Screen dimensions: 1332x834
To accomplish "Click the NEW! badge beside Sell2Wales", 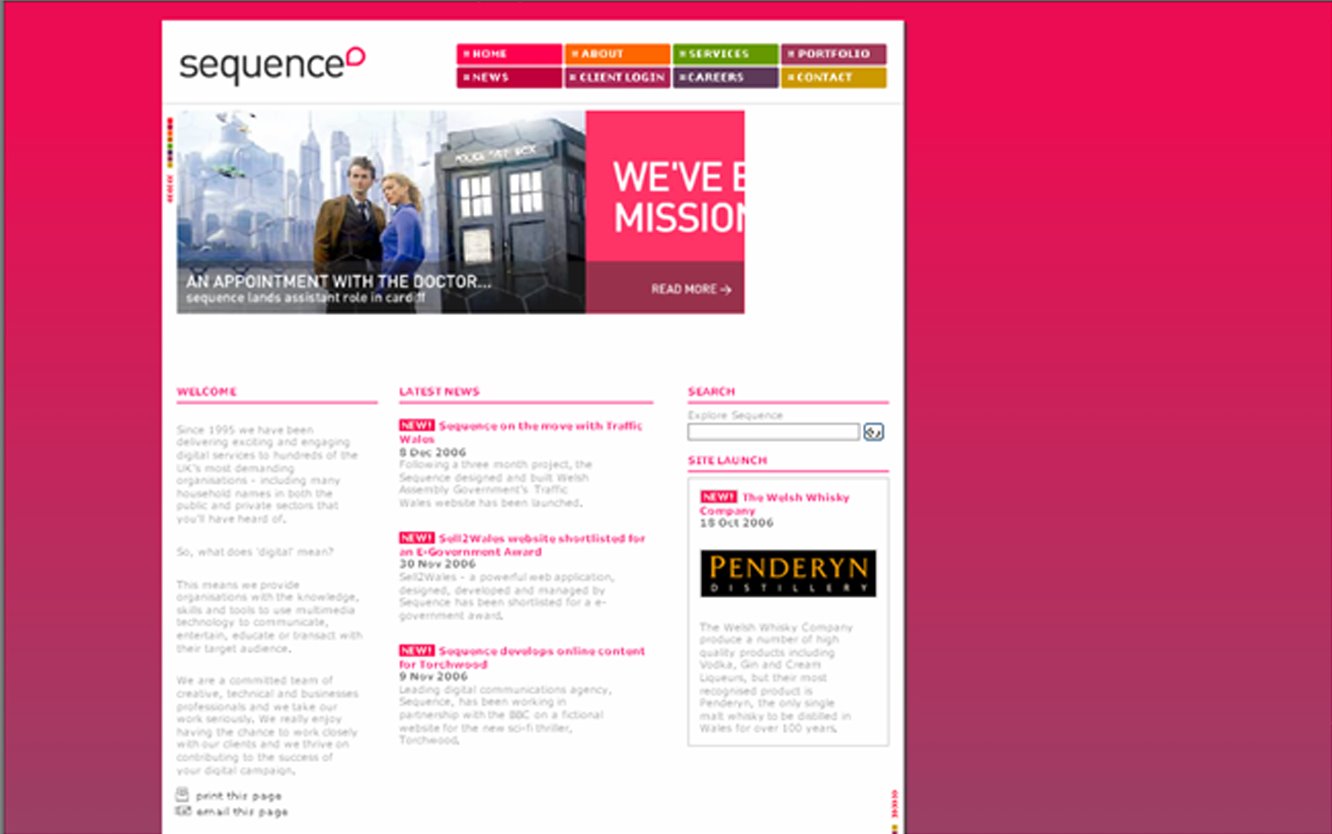I will coord(417,538).
